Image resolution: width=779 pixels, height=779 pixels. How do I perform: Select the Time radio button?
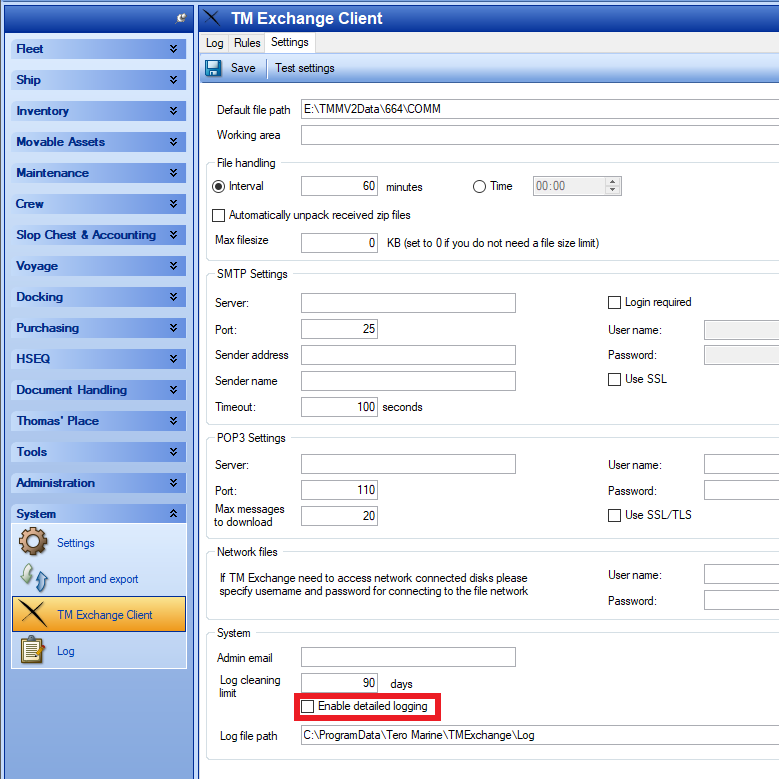pyautogui.click(x=479, y=186)
